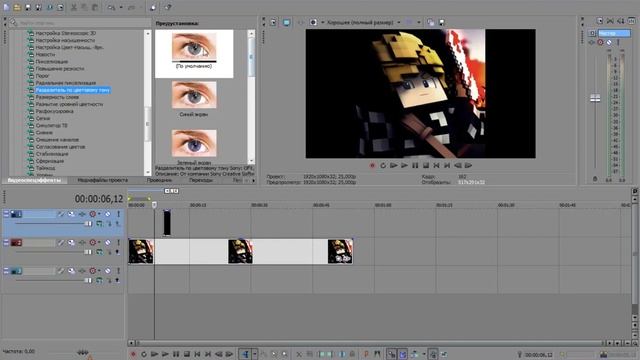
Task: Select the 'Стабилизация' effect
Action: (52, 154)
